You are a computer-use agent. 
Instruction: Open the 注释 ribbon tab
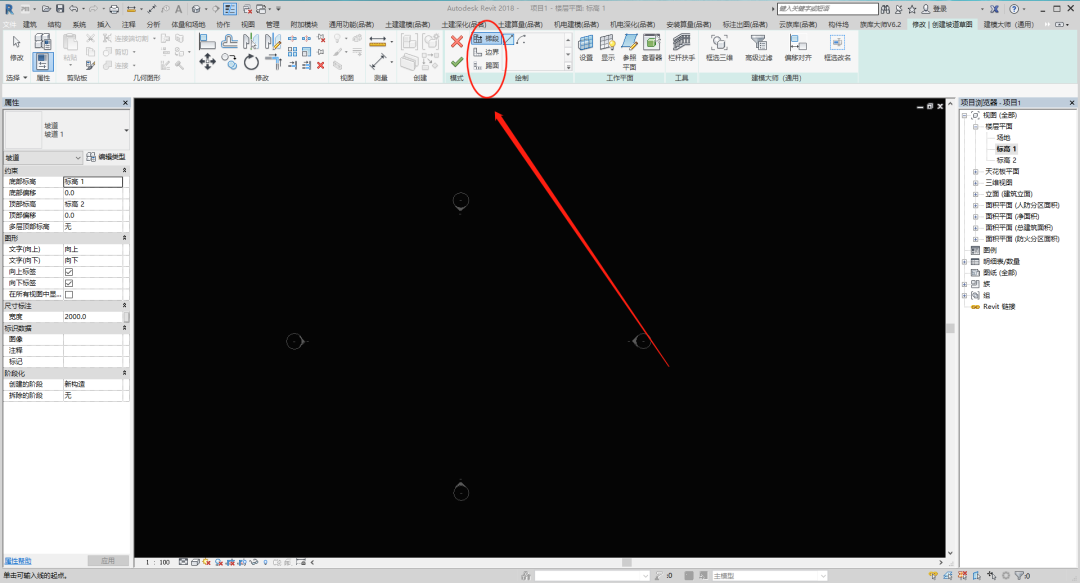(129, 24)
